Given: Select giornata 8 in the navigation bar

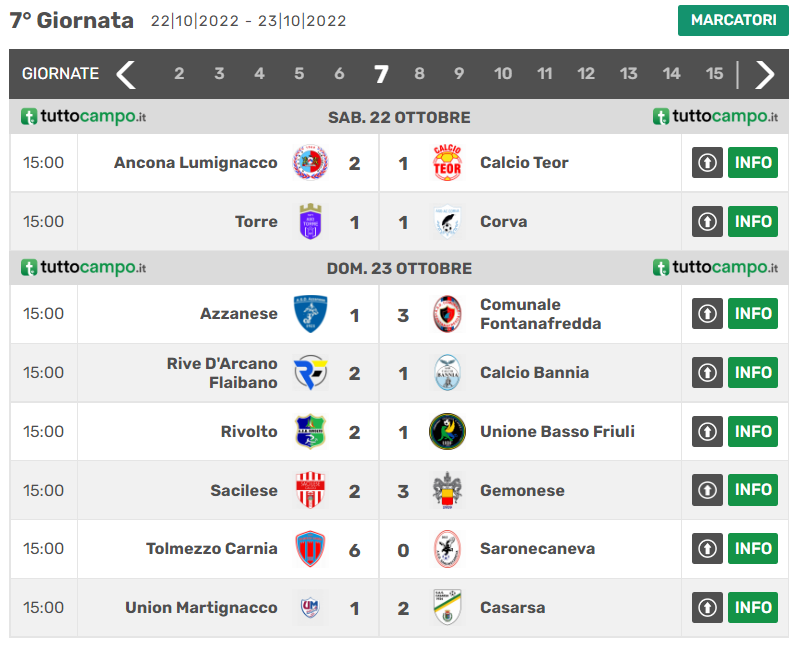Looking at the screenshot, I should 419,74.
